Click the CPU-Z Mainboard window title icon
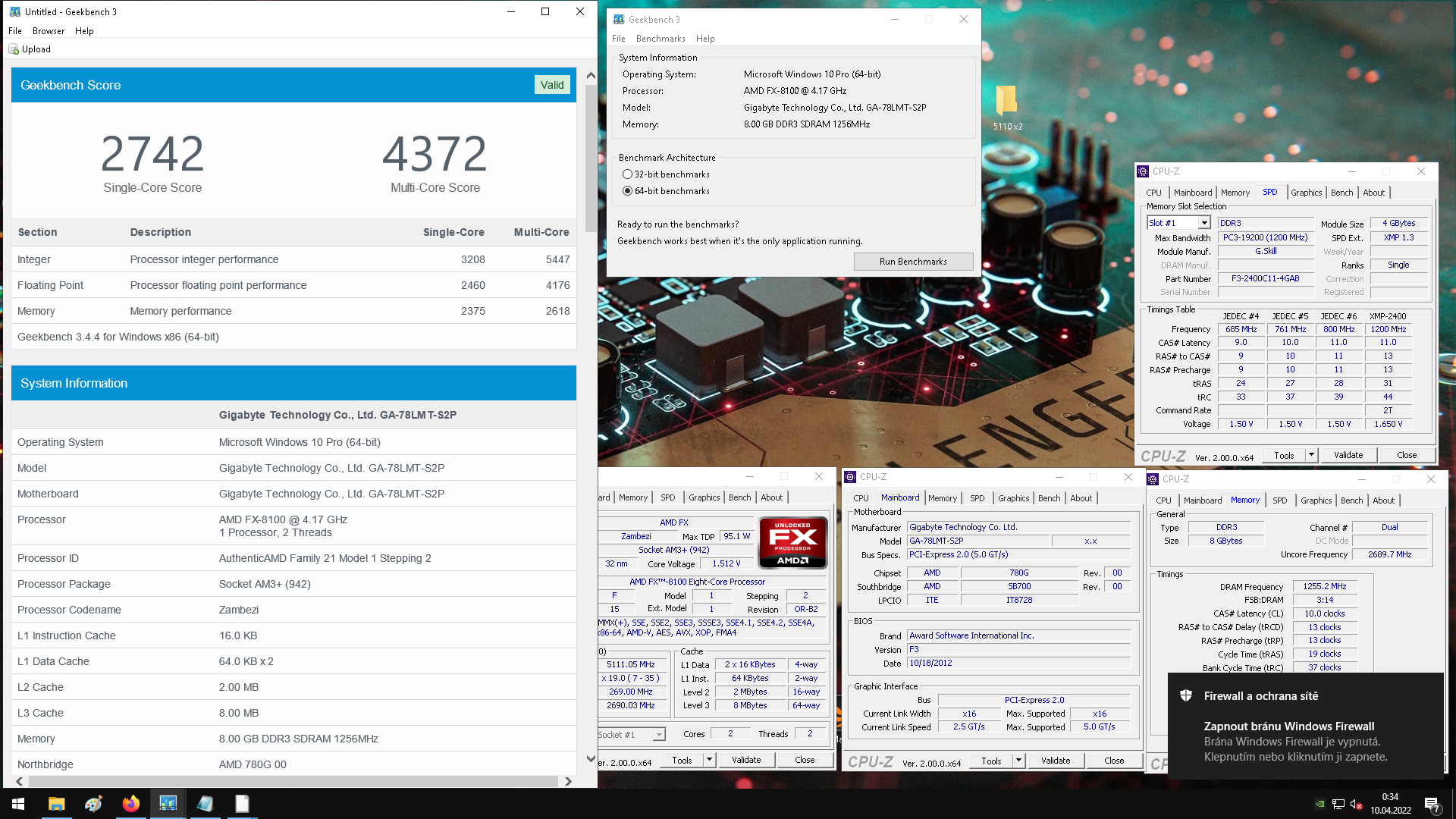The width and height of the screenshot is (1456, 819). point(850,477)
